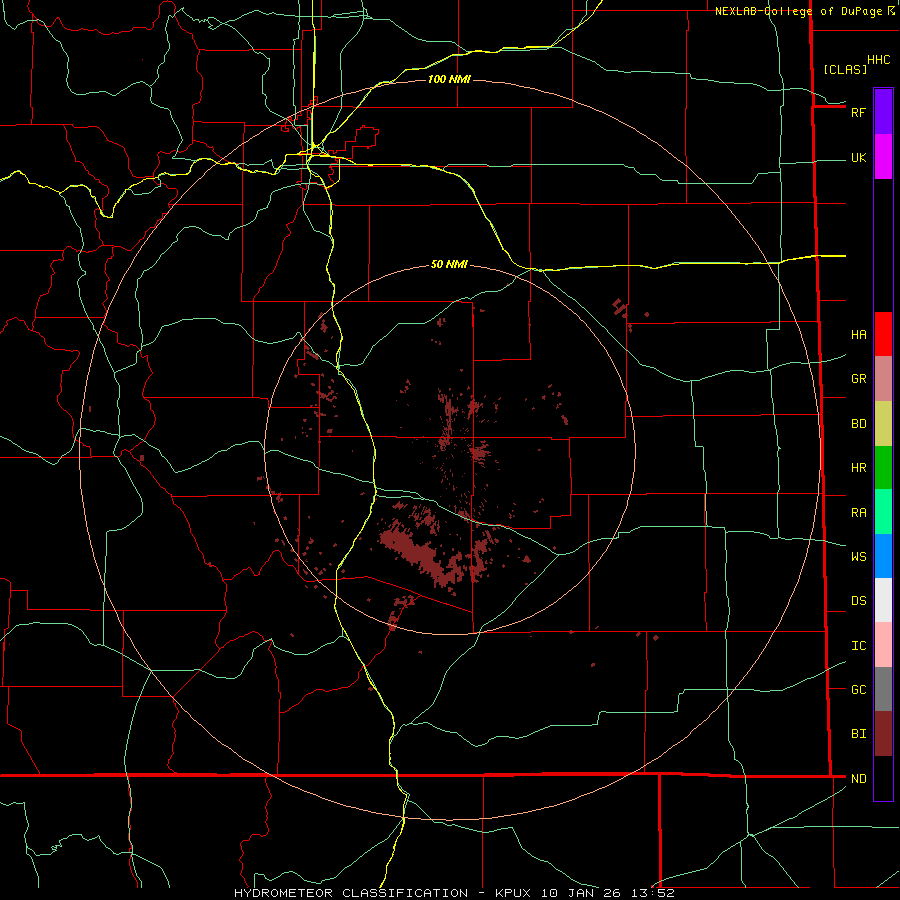Image resolution: width=900 pixels, height=900 pixels.
Task: Click the 50 NMI range ring label
Action: click(x=449, y=264)
